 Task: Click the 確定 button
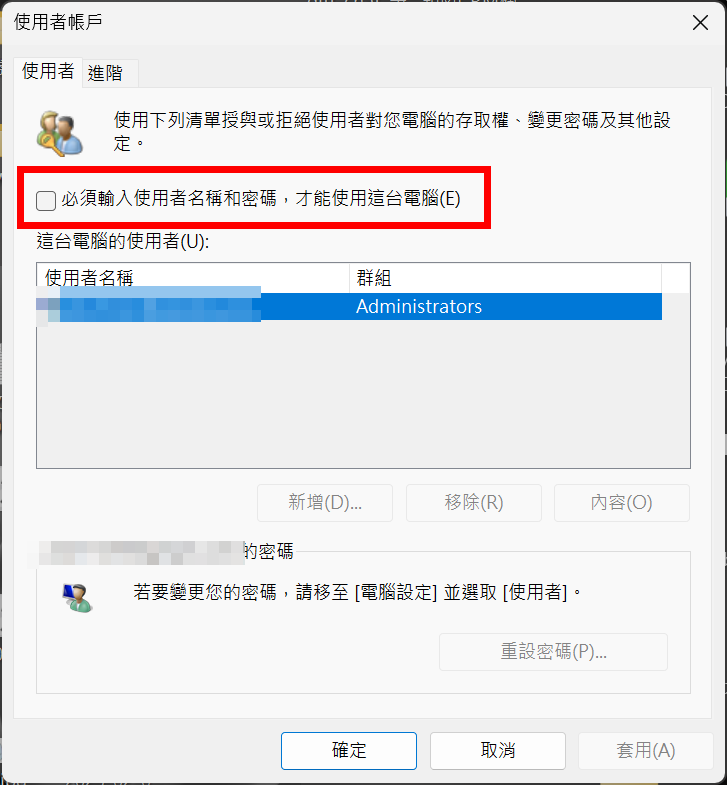pyautogui.click(x=349, y=750)
